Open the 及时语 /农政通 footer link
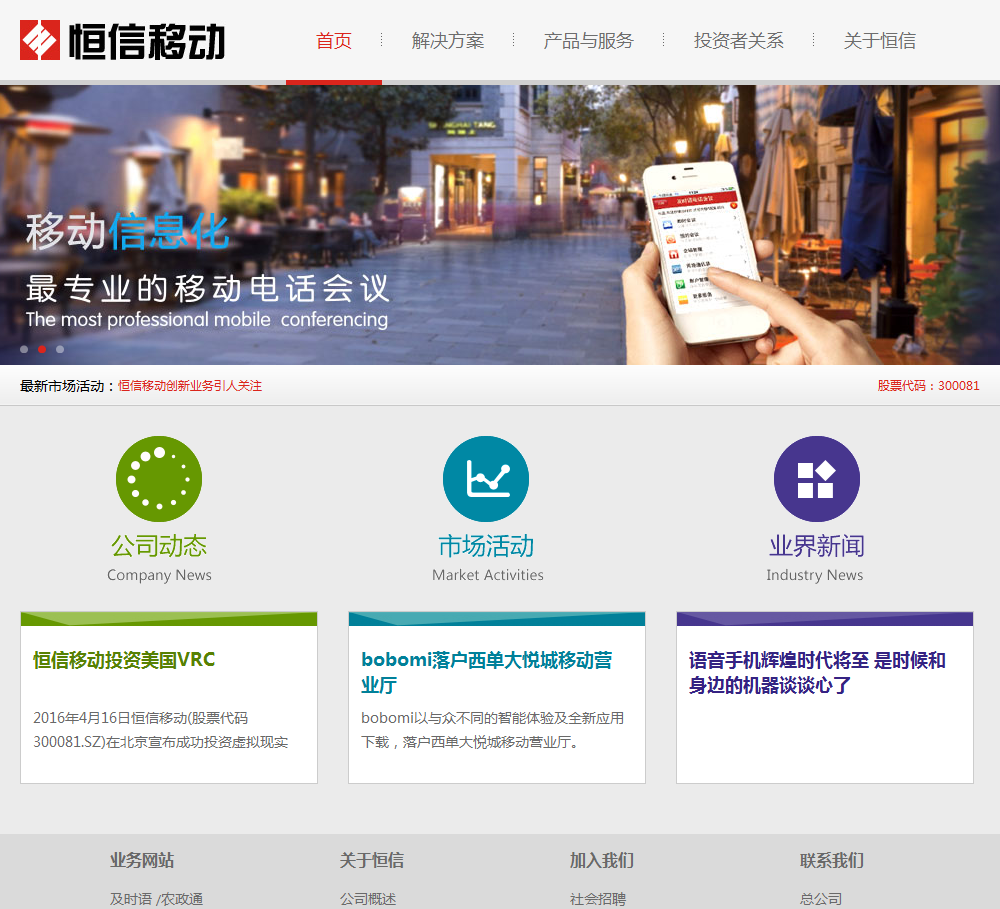 156,899
